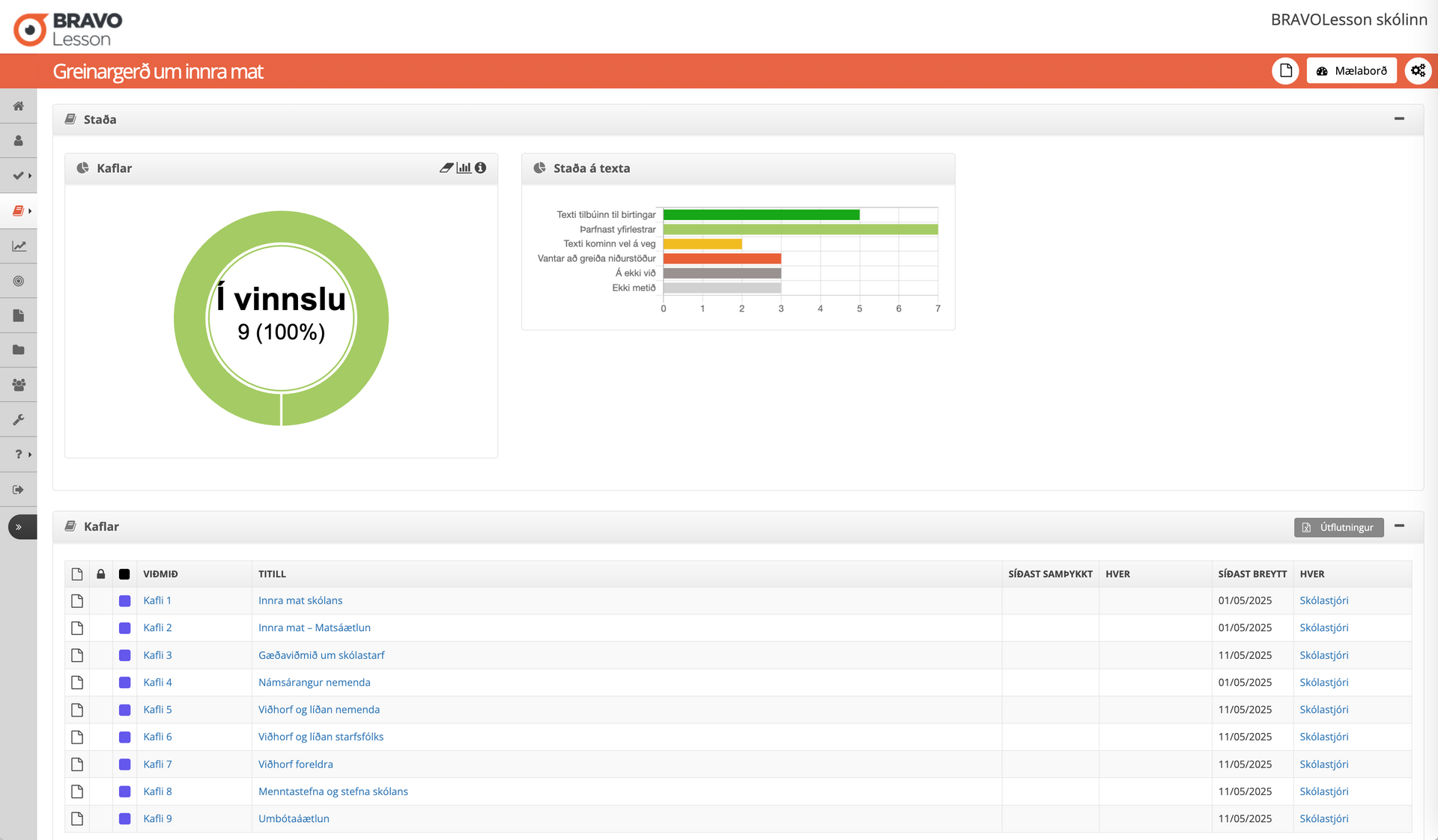The height and width of the screenshot is (840, 1438).
Task: Click the target goals sidebar icon
Action: coord(19,281)
